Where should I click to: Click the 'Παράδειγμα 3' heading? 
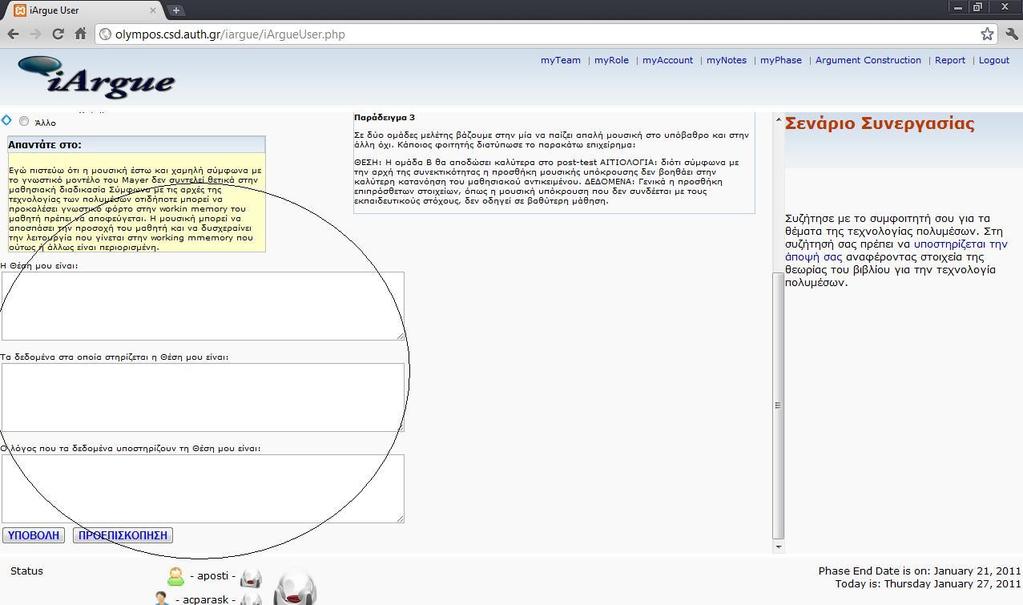pyautogui.click(x=384, y=117)
